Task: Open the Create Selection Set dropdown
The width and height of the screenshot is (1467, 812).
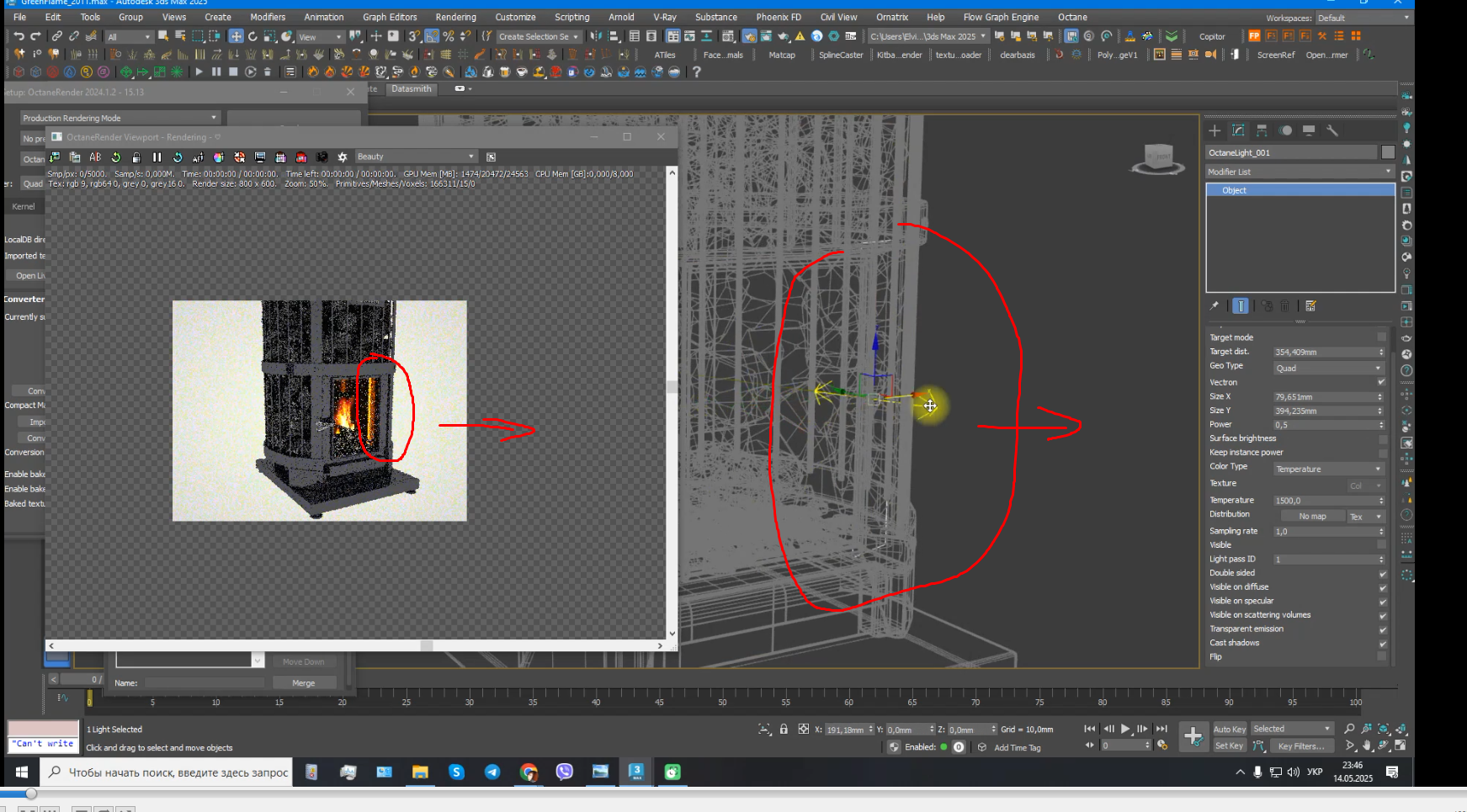Action: point(539,36)
